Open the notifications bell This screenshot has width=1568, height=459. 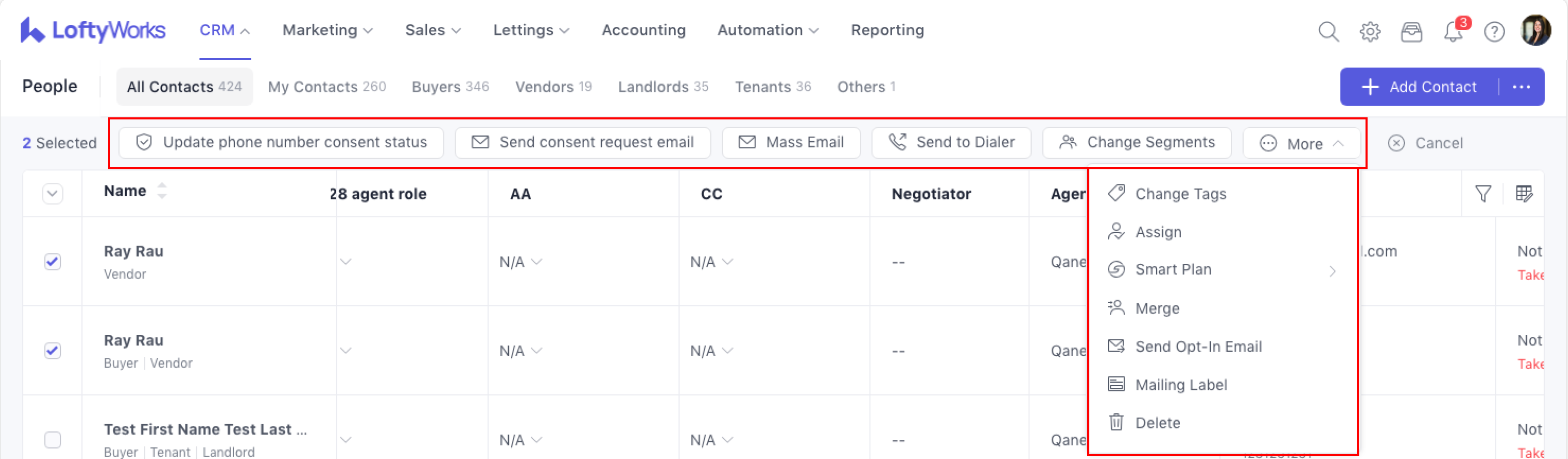click(x=1453, y=31)
